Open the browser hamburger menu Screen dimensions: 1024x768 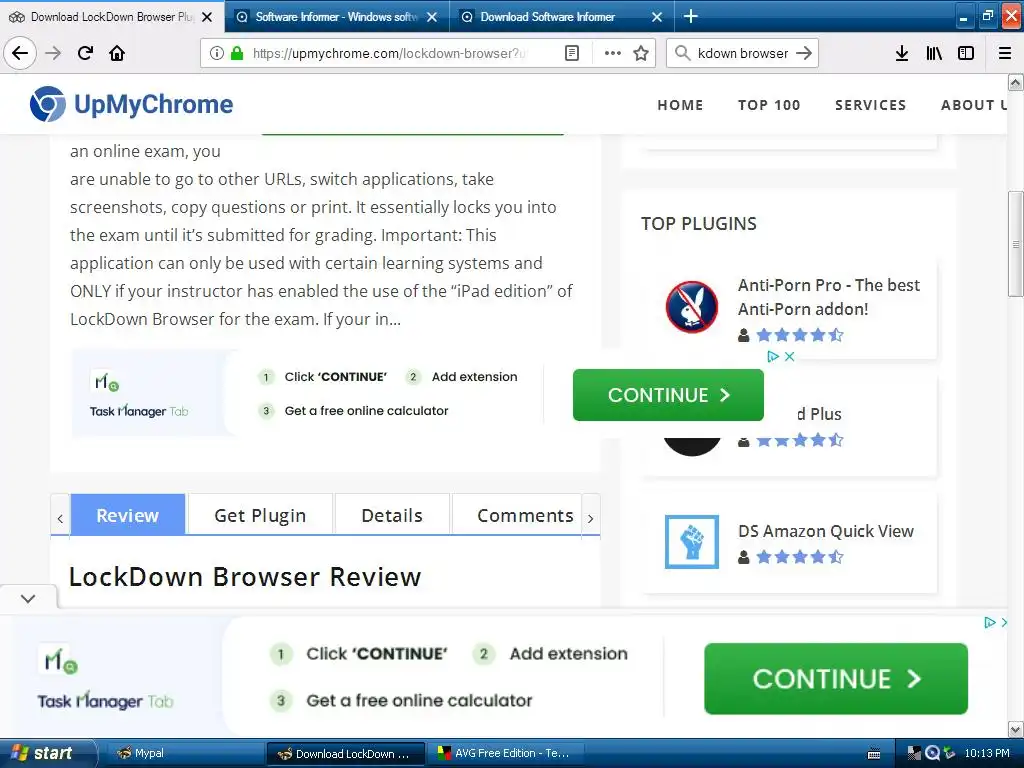tap(1005, 53)
